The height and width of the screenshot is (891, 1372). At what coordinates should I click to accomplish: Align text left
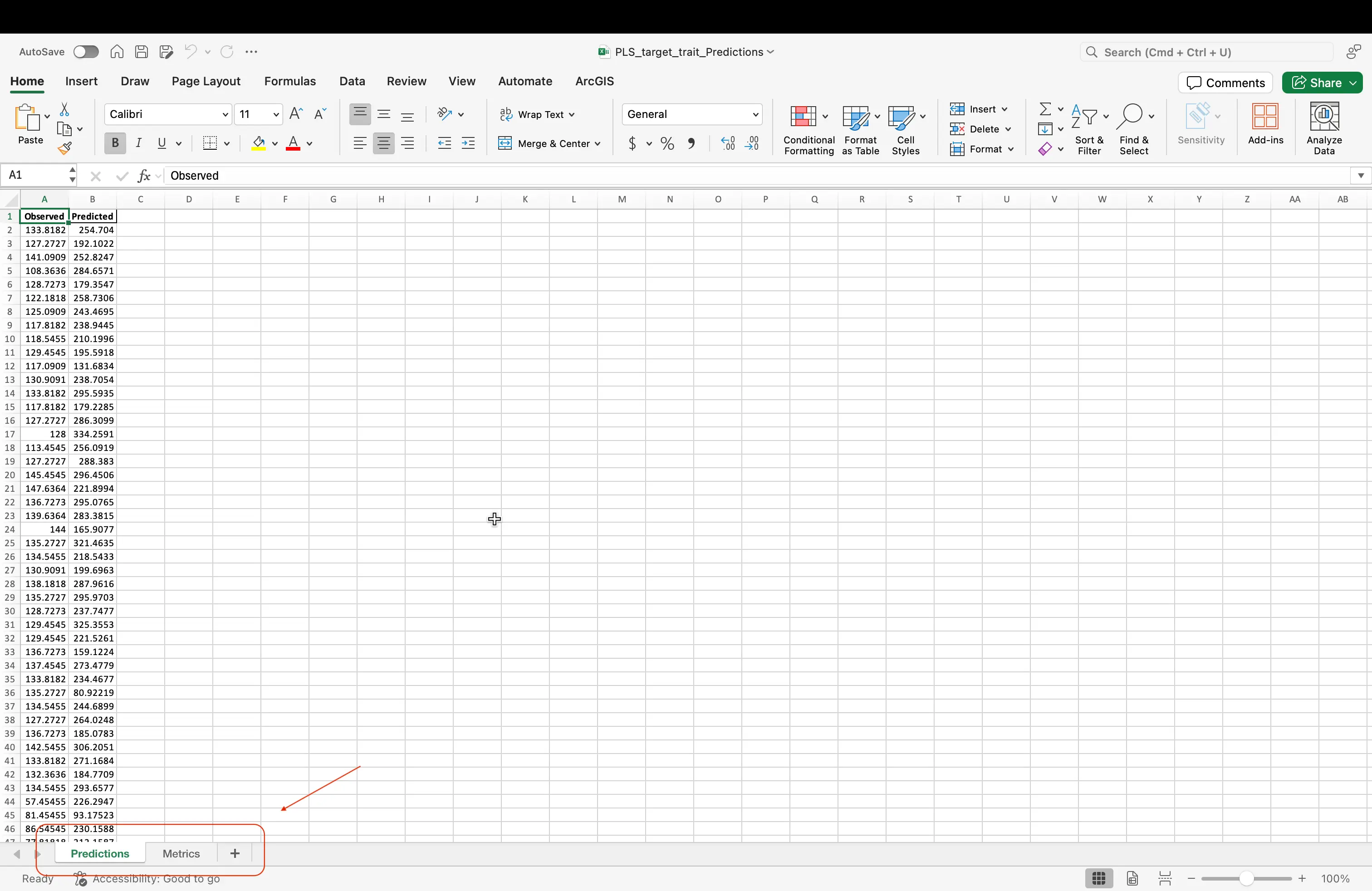(360, 143)
